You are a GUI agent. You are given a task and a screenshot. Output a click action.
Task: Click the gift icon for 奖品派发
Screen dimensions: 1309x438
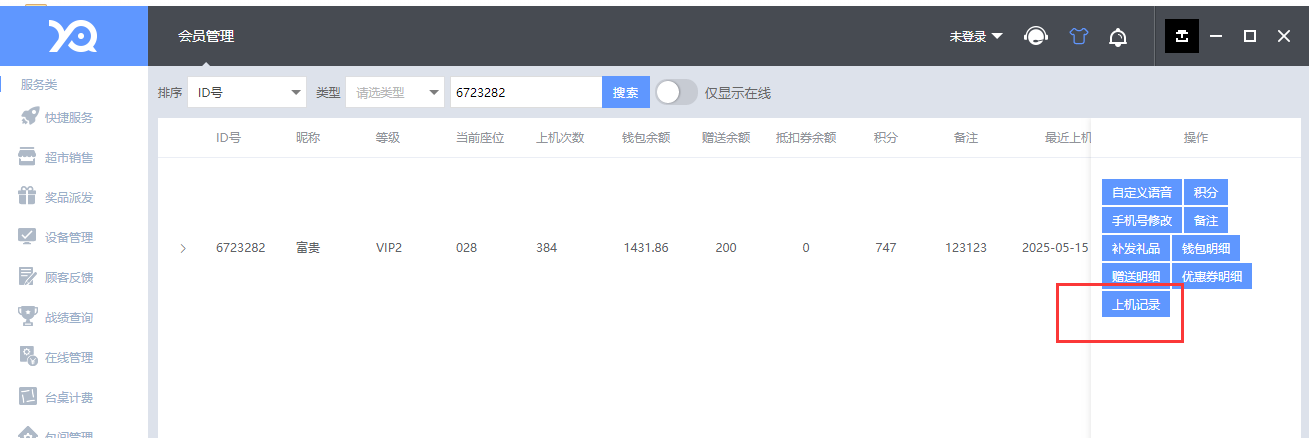[x=28, y=197]
